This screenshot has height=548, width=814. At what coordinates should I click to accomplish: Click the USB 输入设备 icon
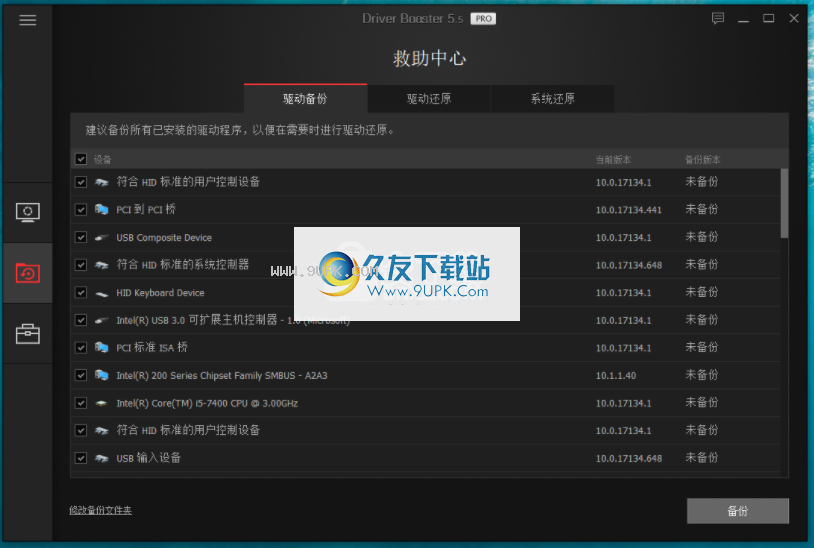tap(102, 458)
